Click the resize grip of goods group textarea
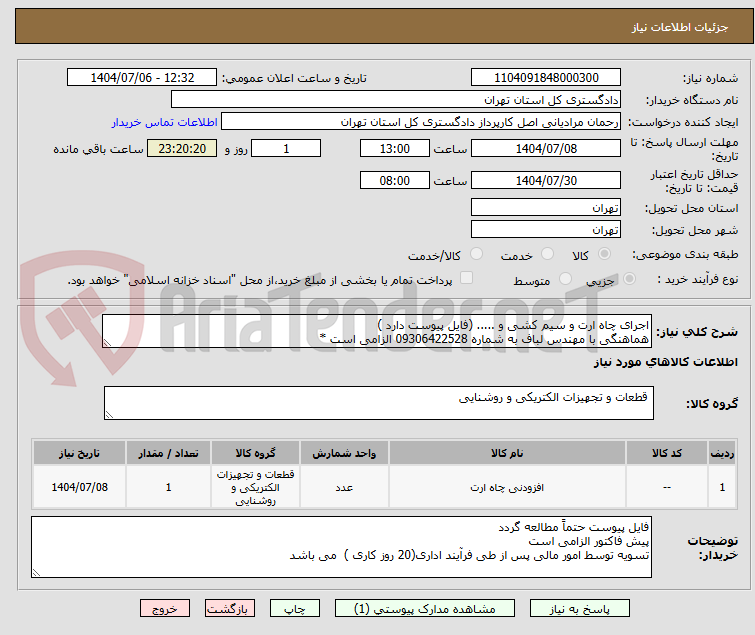This screenshot has width=755, height=635. 109,415
